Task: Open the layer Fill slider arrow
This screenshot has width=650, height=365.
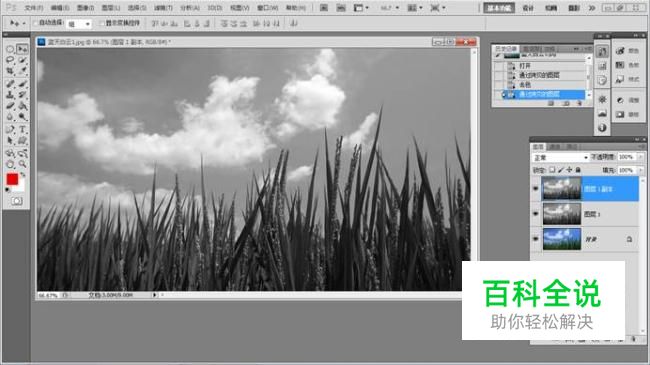Action: pyautogui.click(x=641, y=170)
